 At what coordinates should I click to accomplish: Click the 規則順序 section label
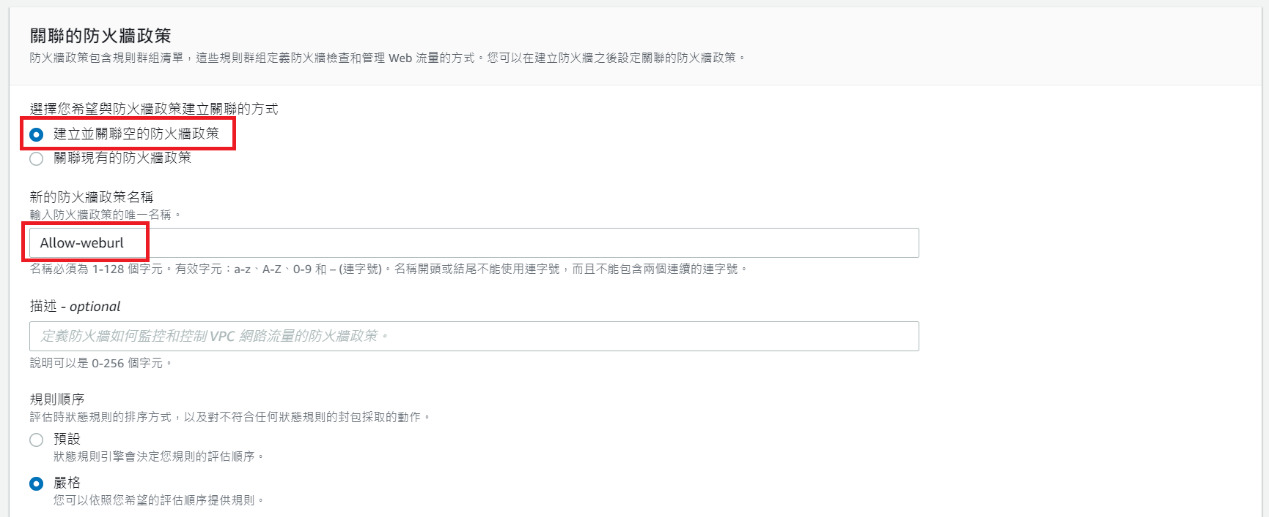(57, 399)
